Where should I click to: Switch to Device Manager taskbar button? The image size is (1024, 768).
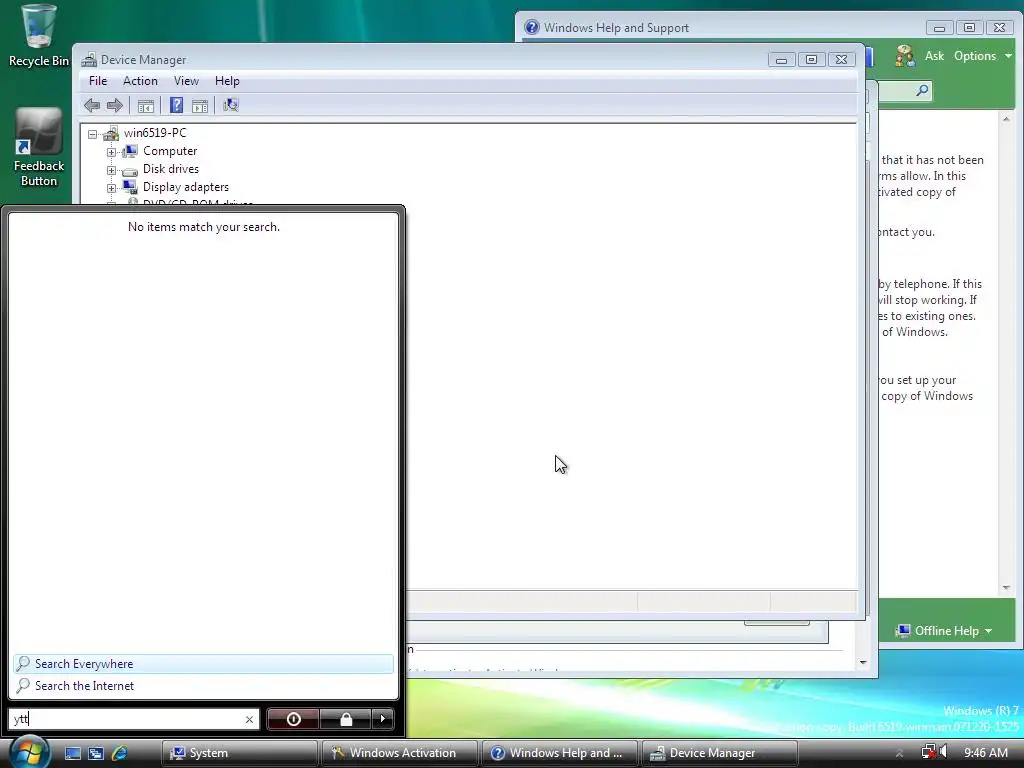tap(720, 753)
